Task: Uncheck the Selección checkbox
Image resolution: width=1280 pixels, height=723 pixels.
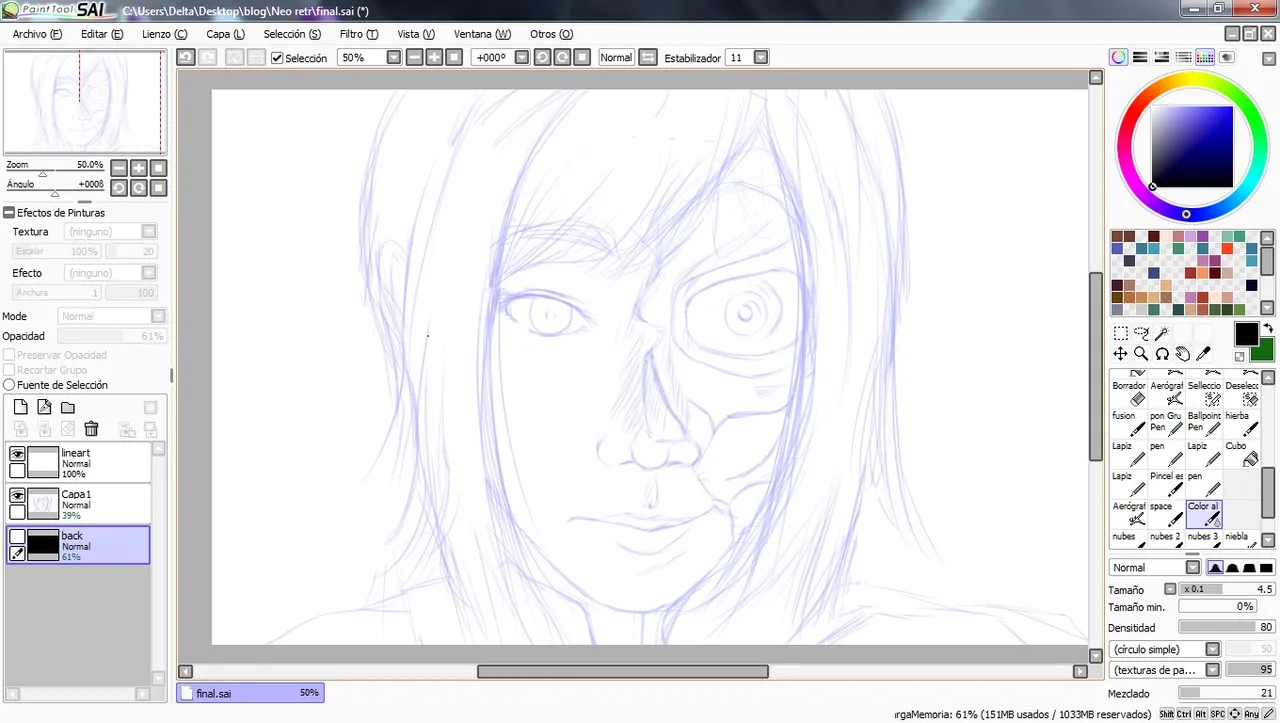Action: [x=277, y=58]
